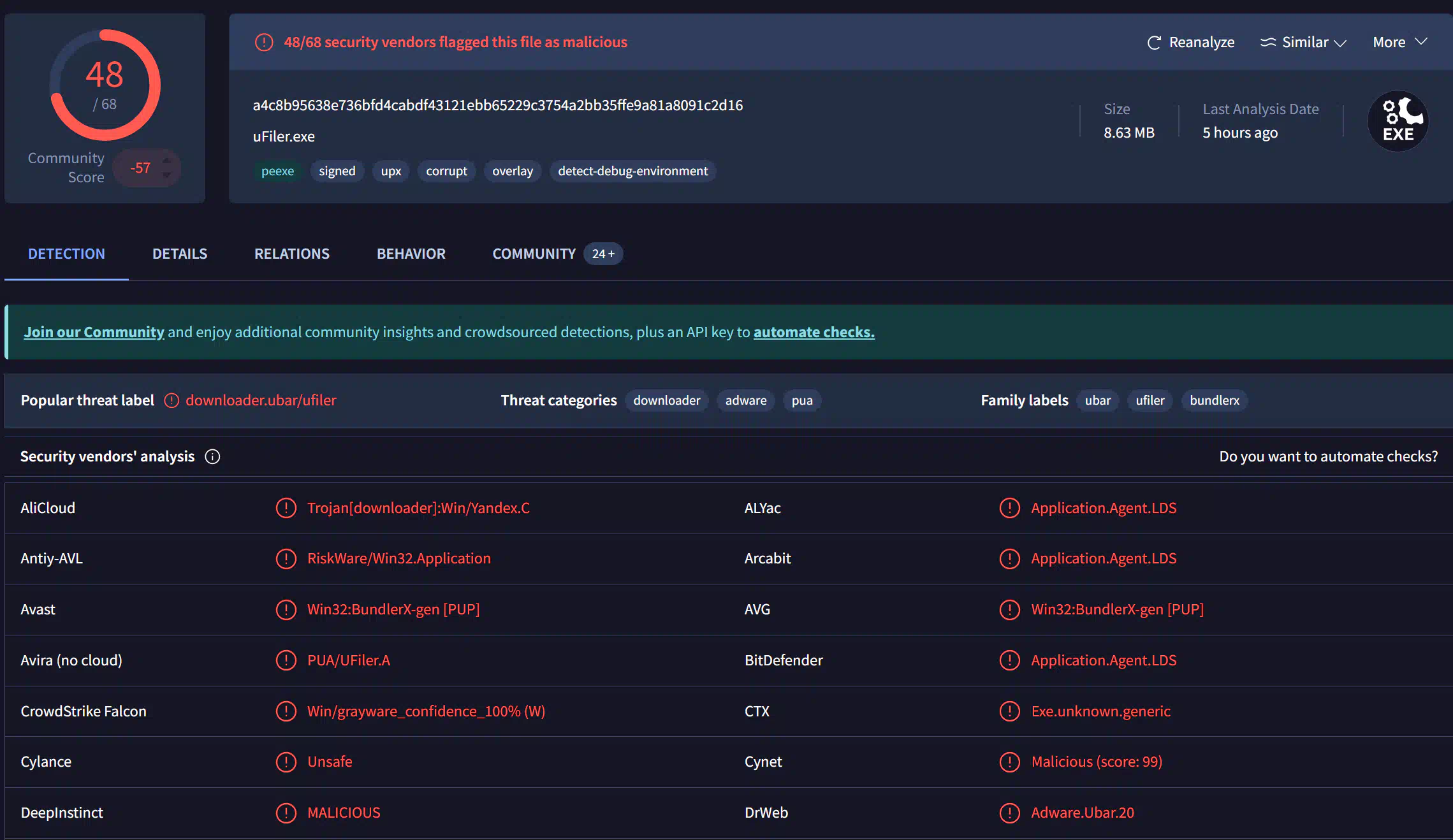
Task: Switch to the DETAILS tab
Action: (x=180, y=254)
